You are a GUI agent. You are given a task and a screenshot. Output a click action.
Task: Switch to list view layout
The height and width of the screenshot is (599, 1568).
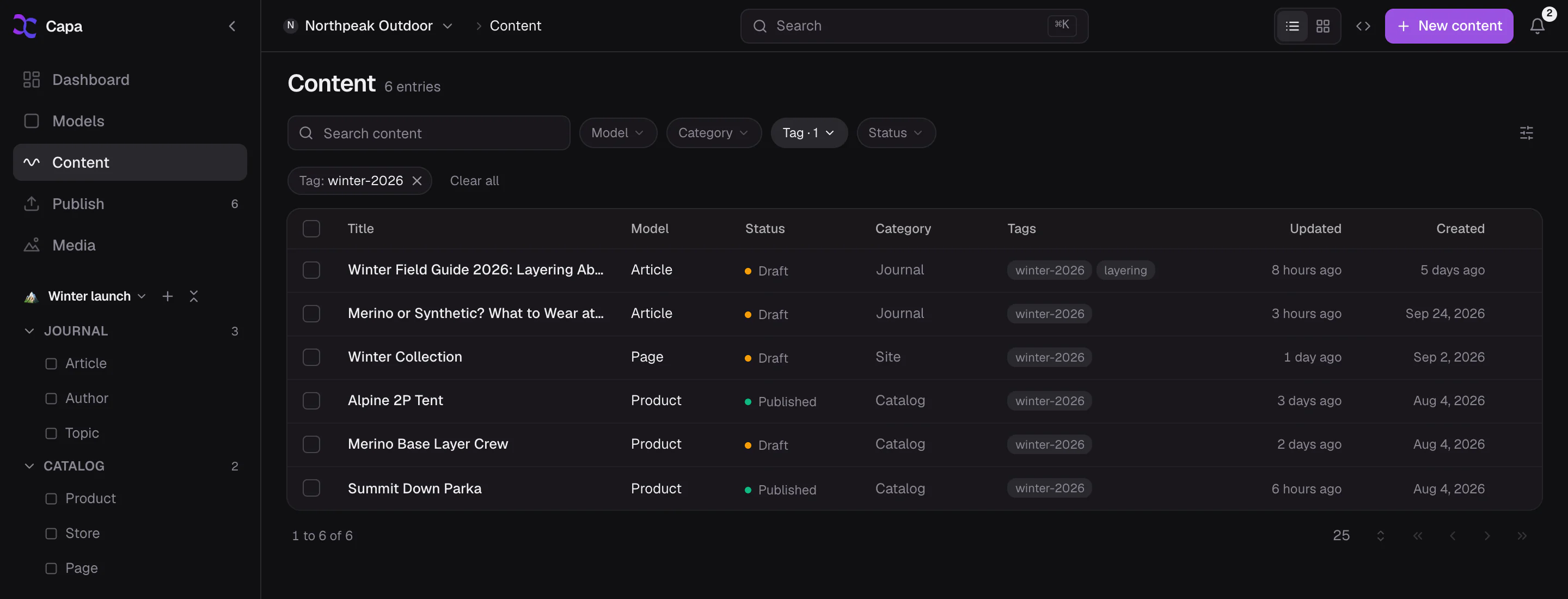[x=1291, y=26]
